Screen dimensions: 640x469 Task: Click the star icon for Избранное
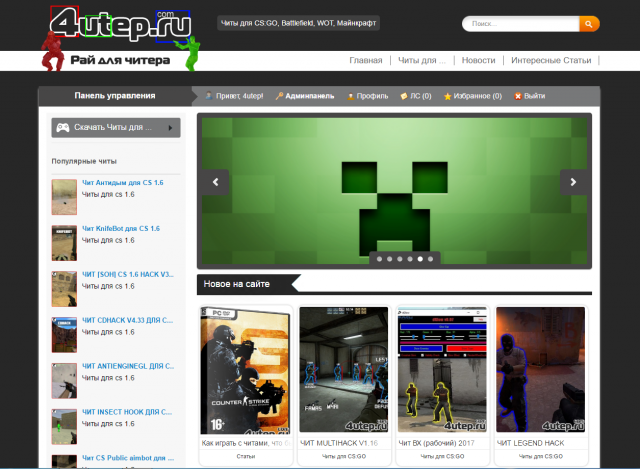click(448, 96)
